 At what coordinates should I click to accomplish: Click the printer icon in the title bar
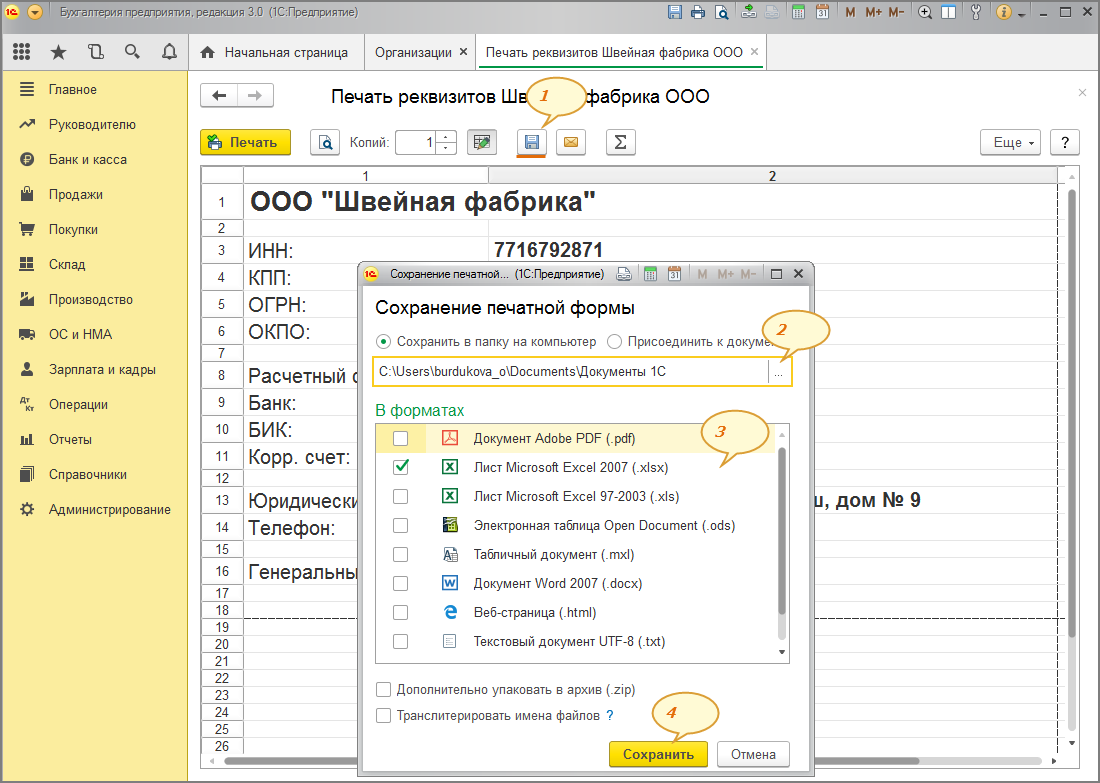698,12
